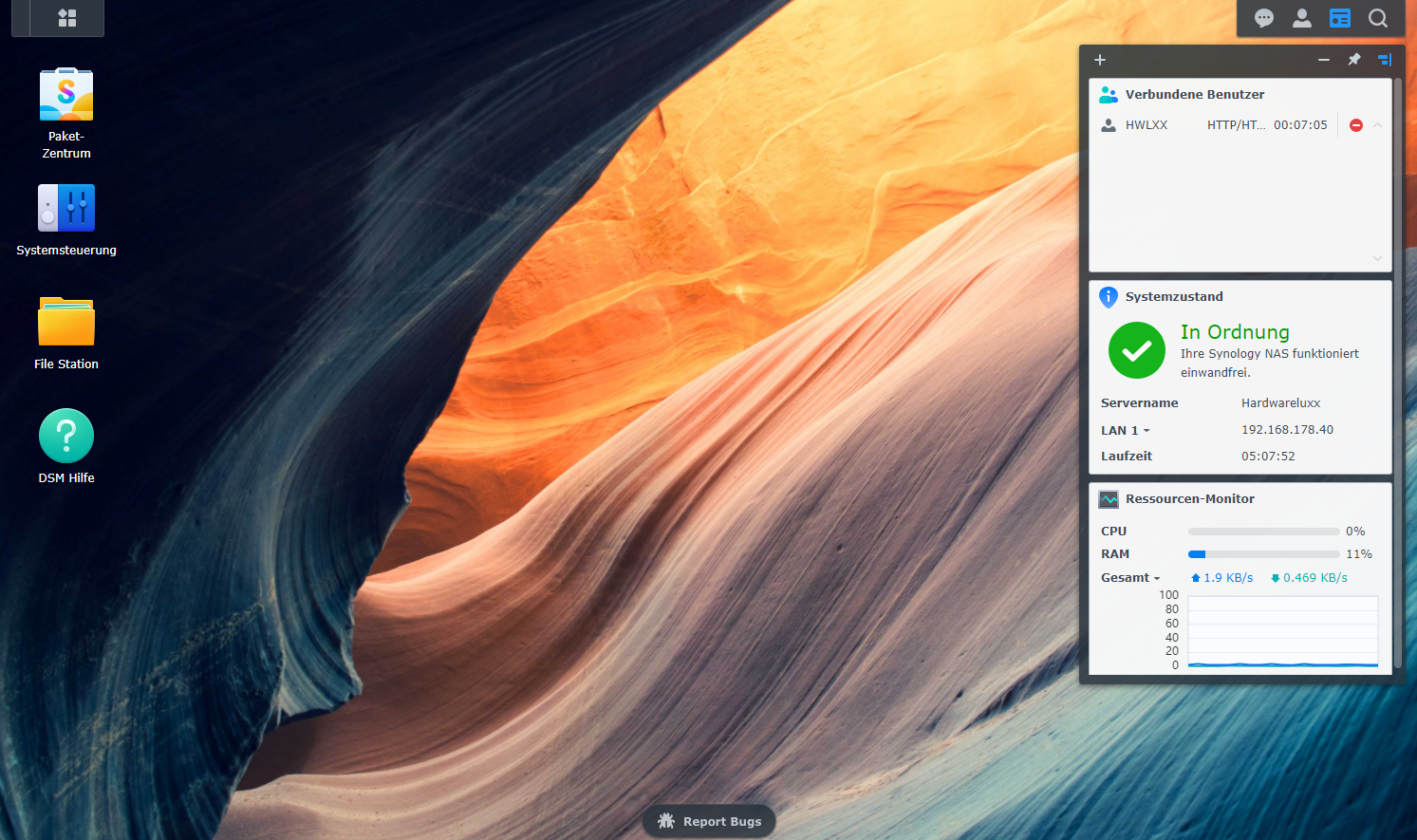
Task: Click the Verbundene Benutzer widget icon
Action: 1109,95
